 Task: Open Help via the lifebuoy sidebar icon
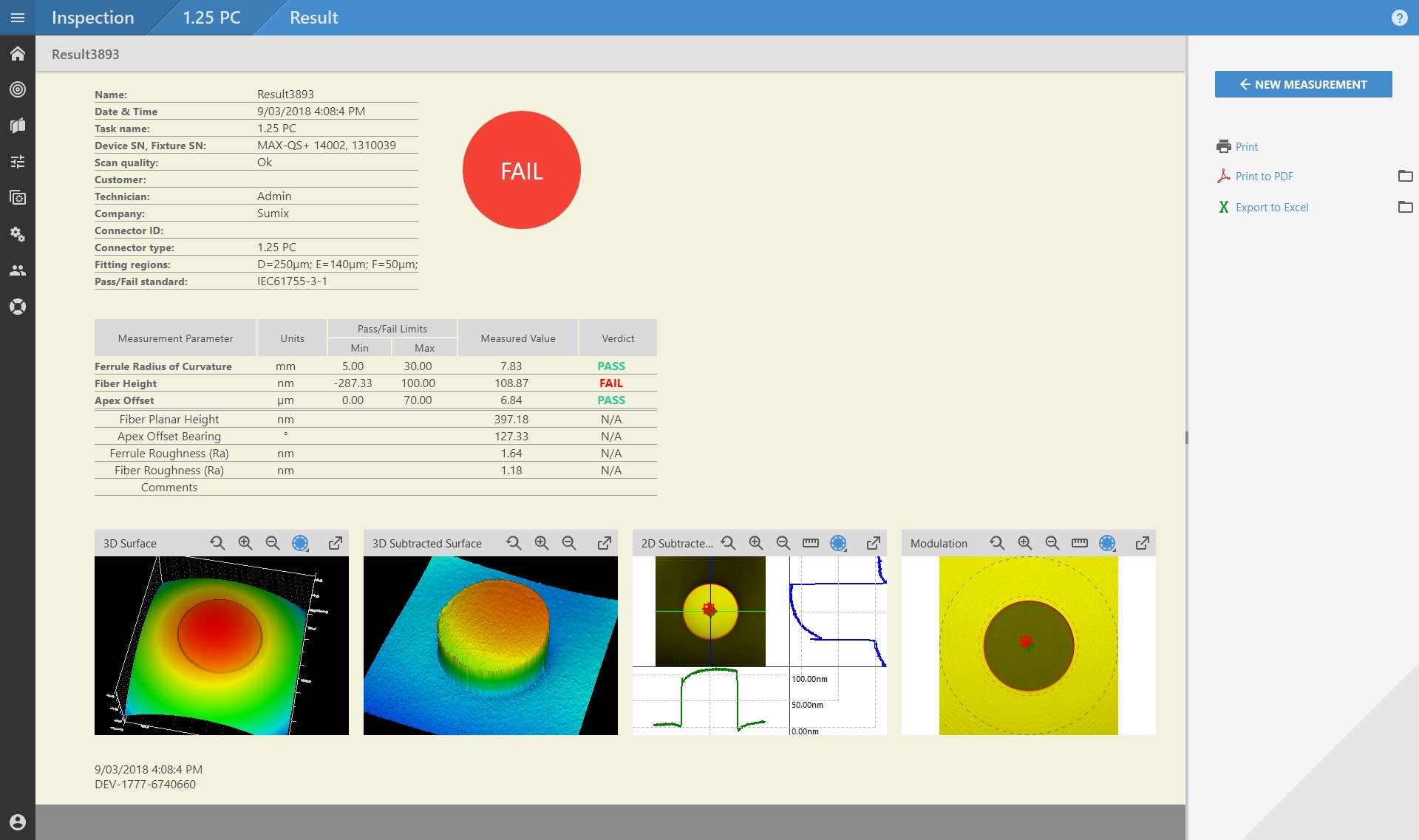click(x=18, y=306)
